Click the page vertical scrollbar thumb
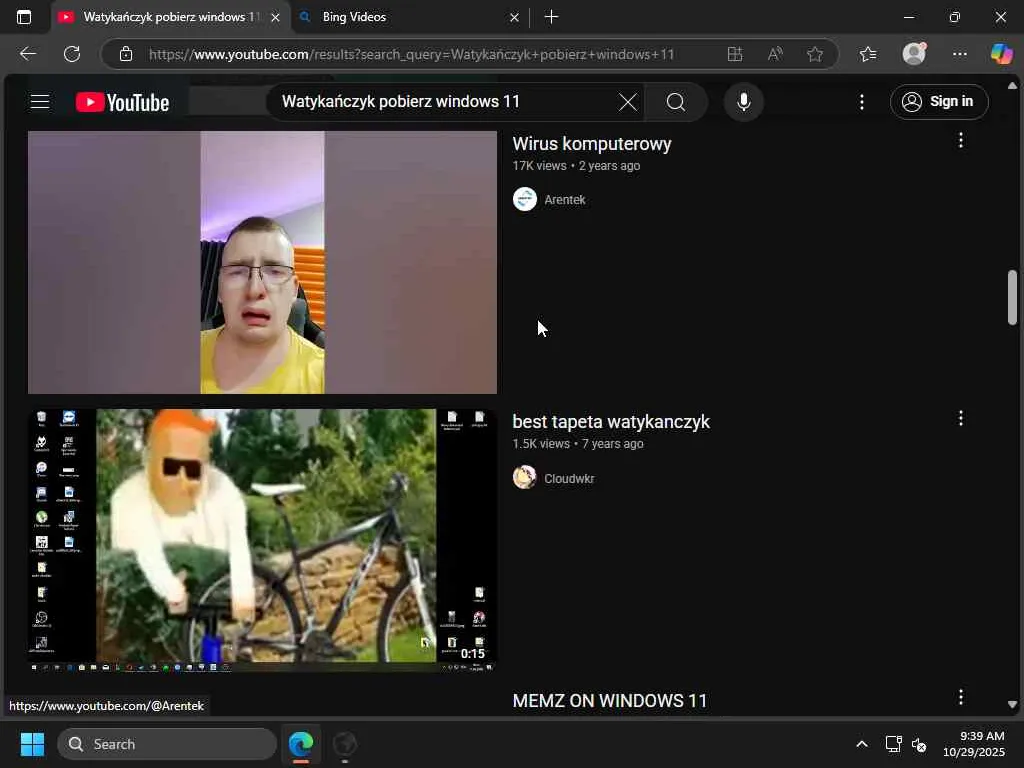 [1012, 297]
